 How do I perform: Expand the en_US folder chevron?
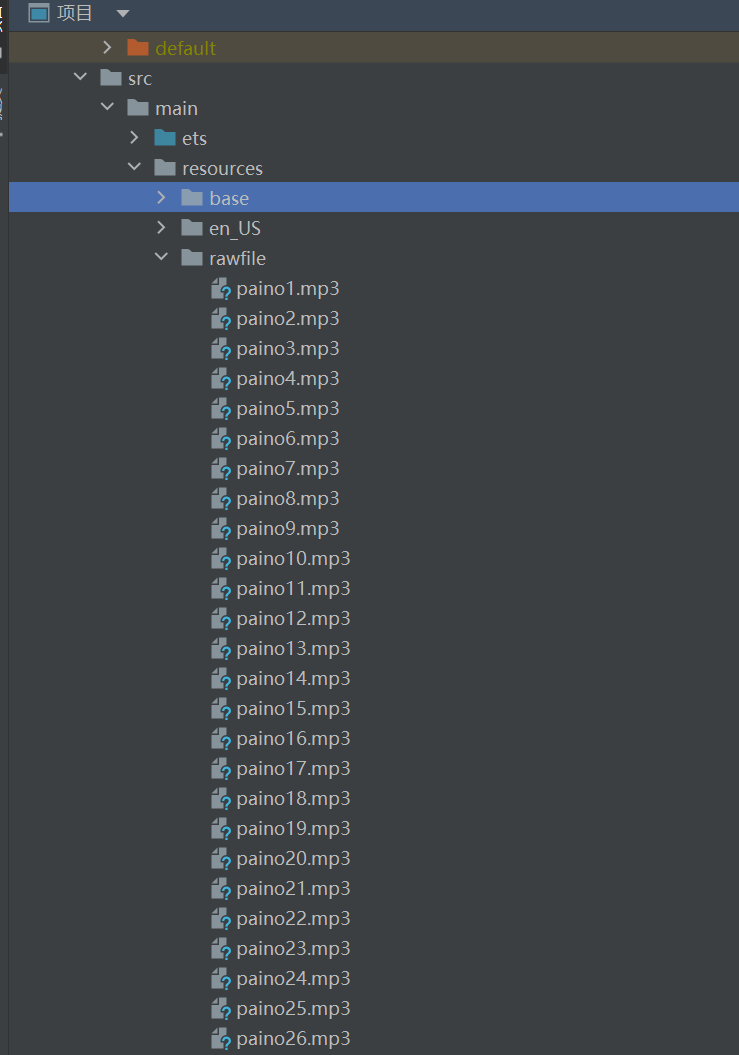(x=163, y=228)
